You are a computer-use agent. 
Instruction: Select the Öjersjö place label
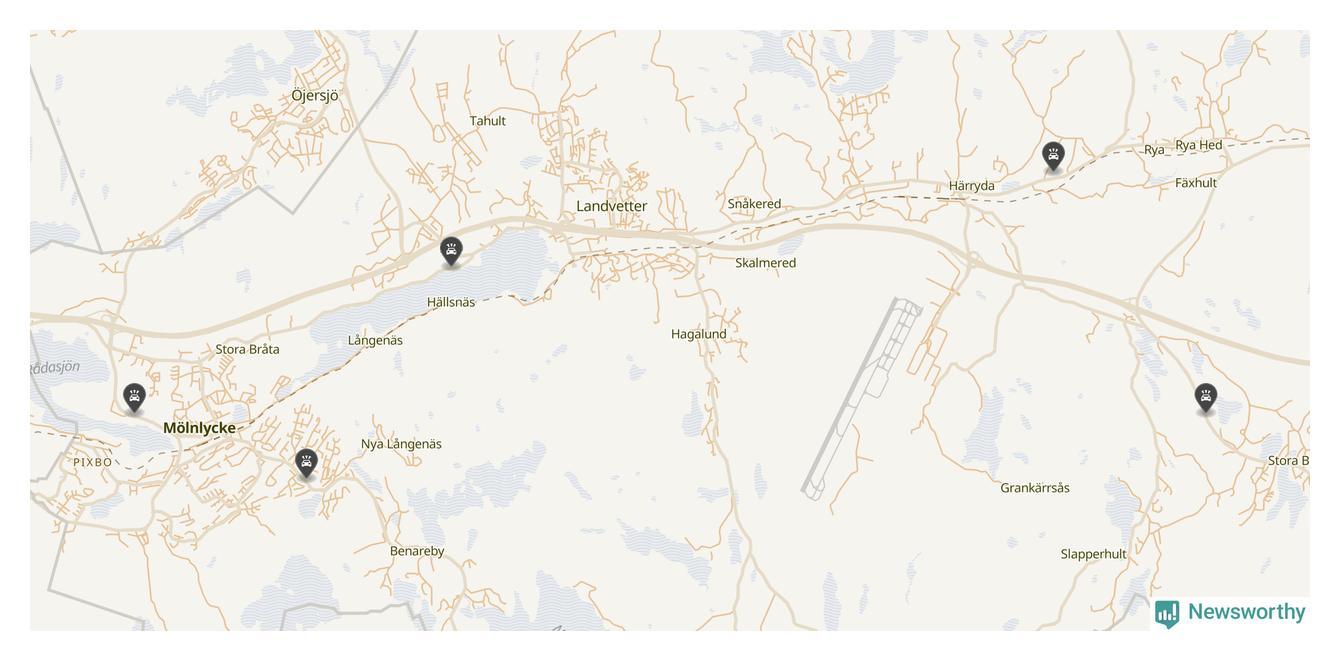tap(315, 96)
